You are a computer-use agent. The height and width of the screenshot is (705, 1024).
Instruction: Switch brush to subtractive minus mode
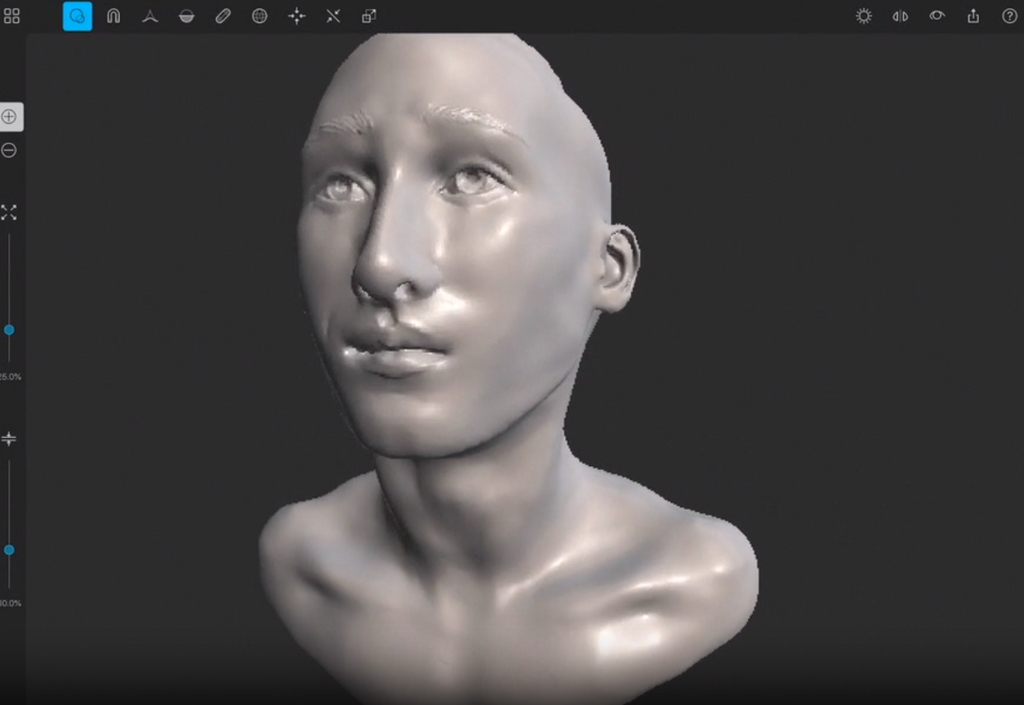coord(9,150)
